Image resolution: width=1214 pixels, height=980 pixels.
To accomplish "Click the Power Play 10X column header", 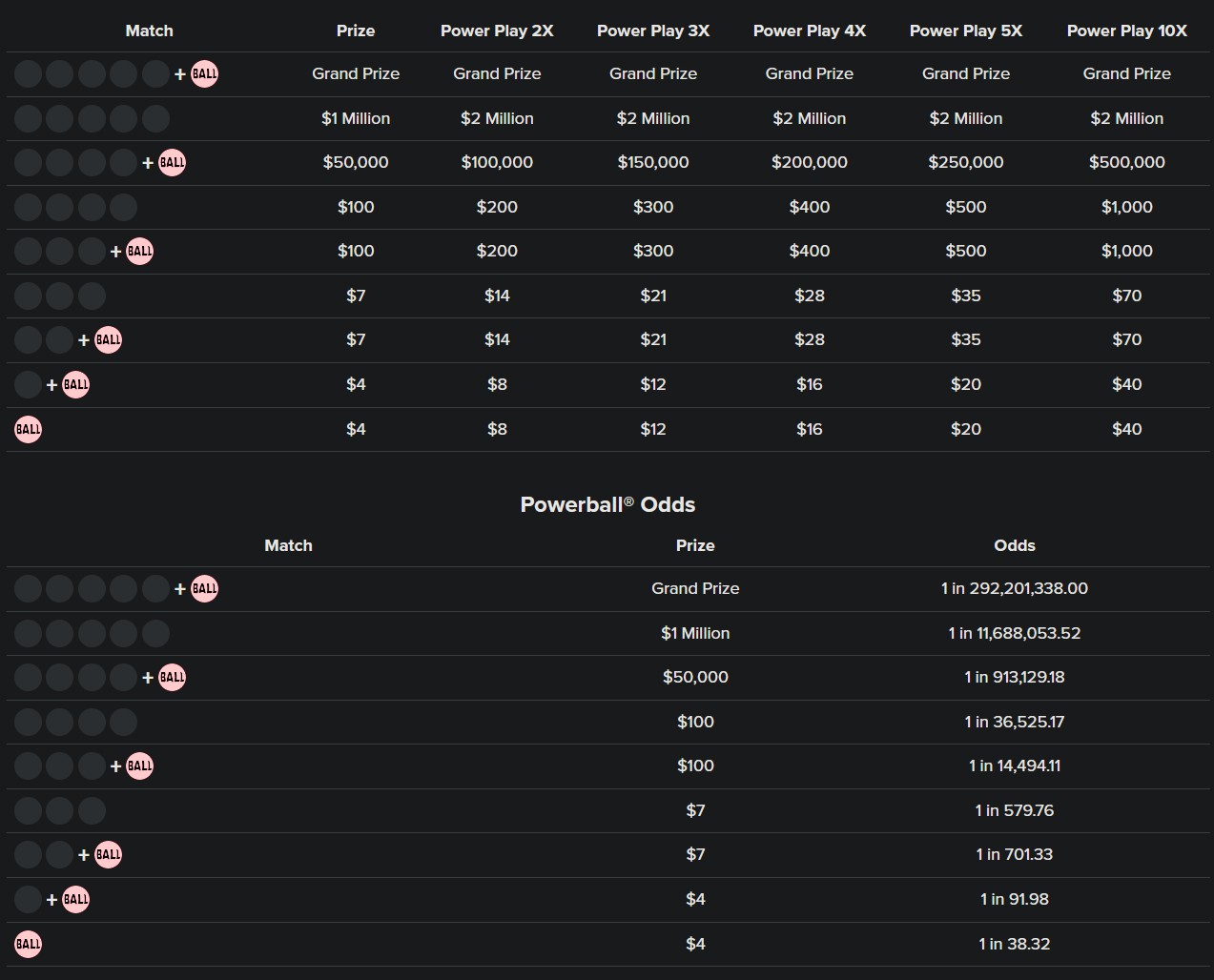I will (x=1127, y=31).
